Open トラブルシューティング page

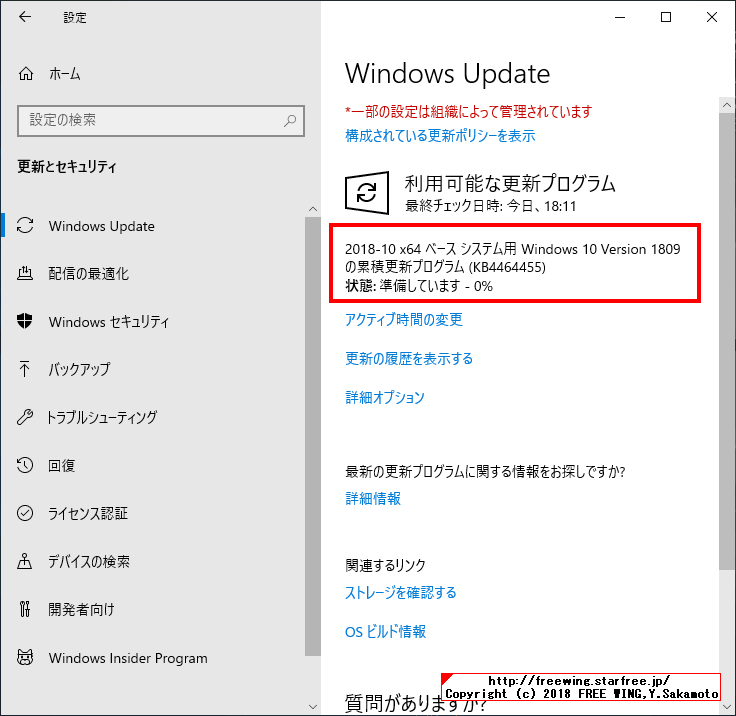tap(102, 417)
